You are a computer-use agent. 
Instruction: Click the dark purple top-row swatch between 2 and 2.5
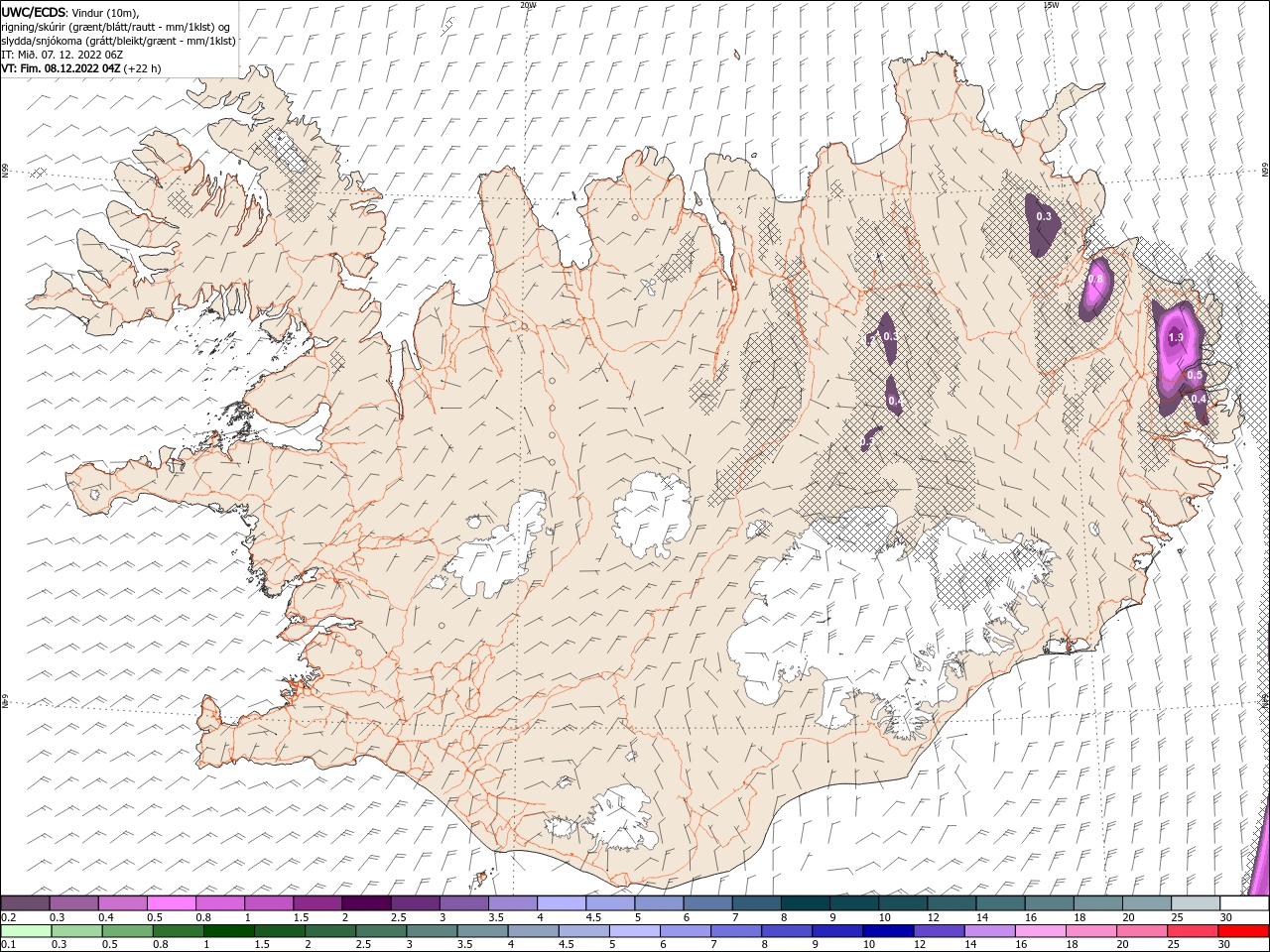[366, 903]
